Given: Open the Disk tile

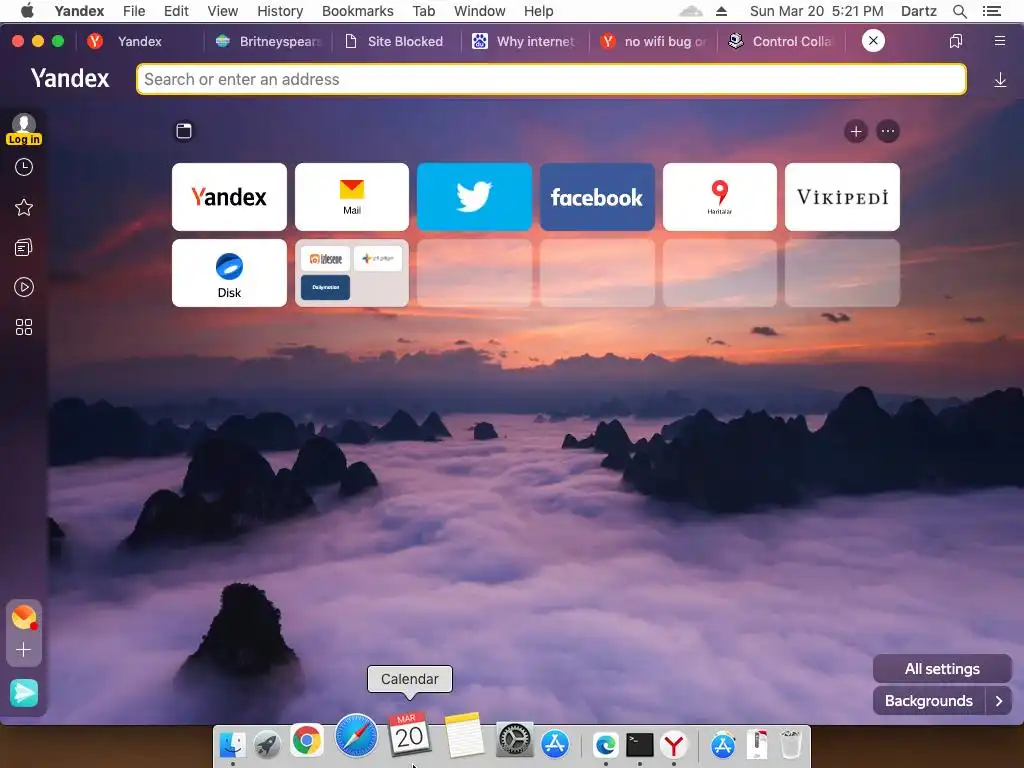Looking at the screenshot, I should point(229,273).
